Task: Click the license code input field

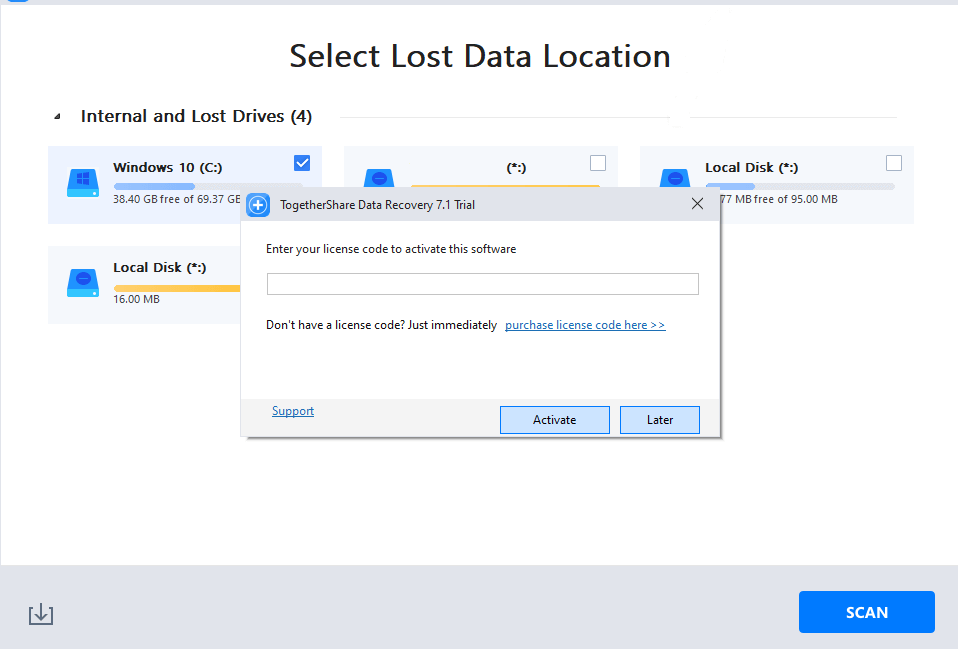Action: (483, 284)
